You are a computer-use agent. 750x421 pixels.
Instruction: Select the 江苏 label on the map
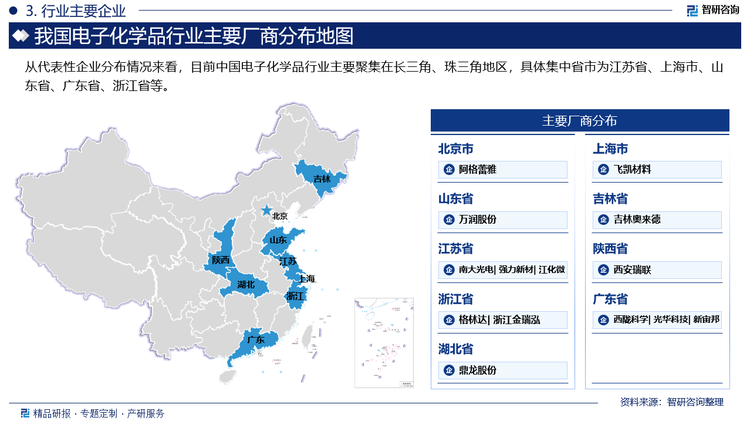coord(288,261)
